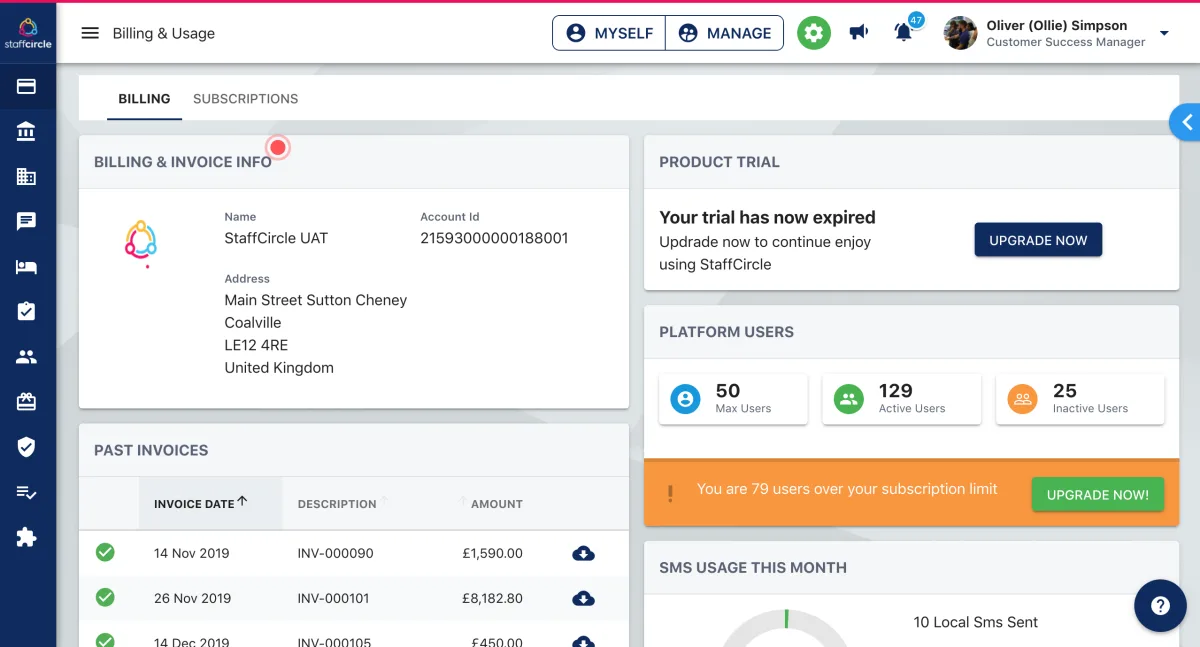
Task: Switch to MANAGE view
Action: pyautogui.click(x=724, y=33)
